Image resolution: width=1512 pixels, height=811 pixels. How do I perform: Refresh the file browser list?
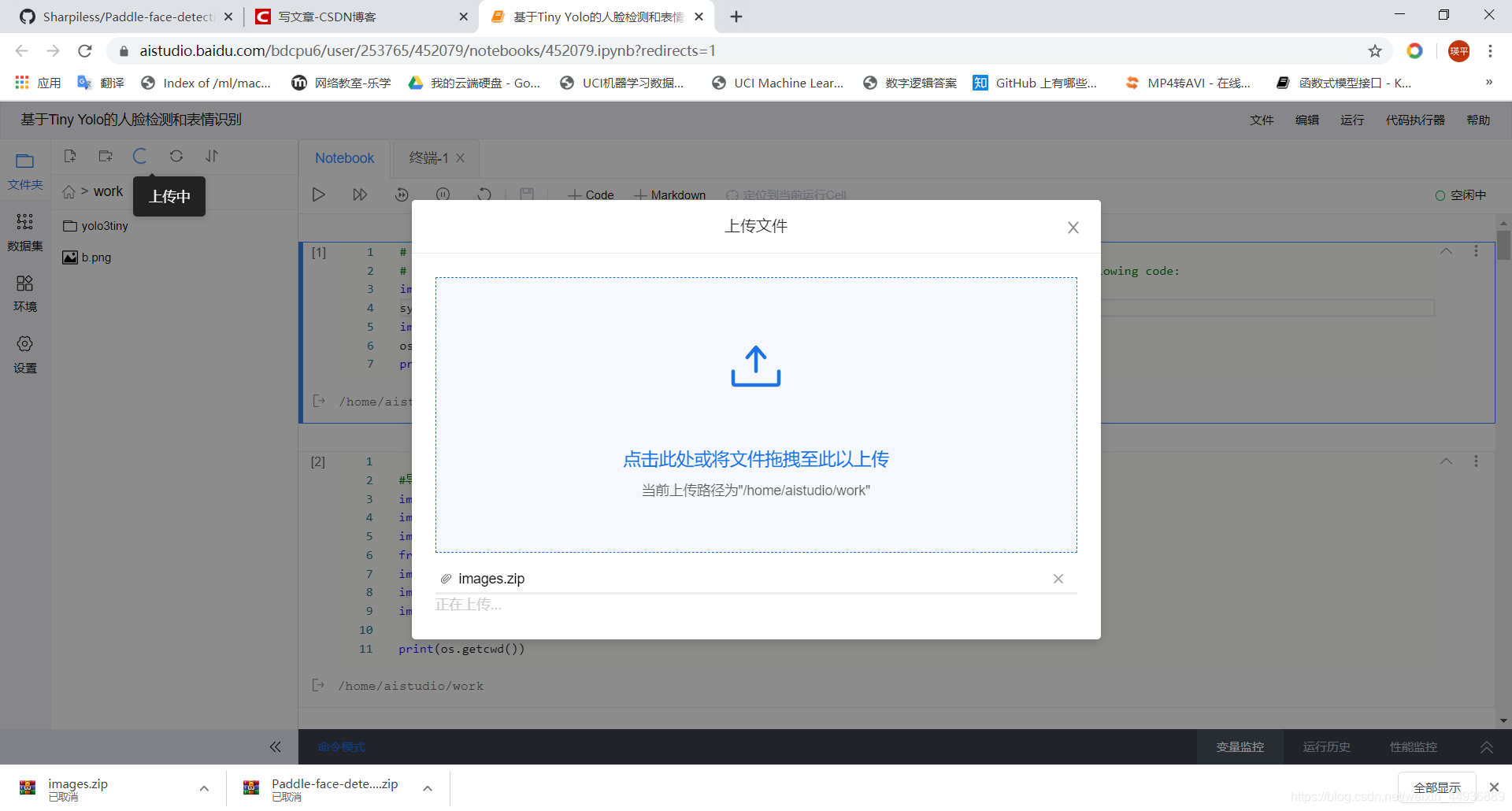[176, 156]
